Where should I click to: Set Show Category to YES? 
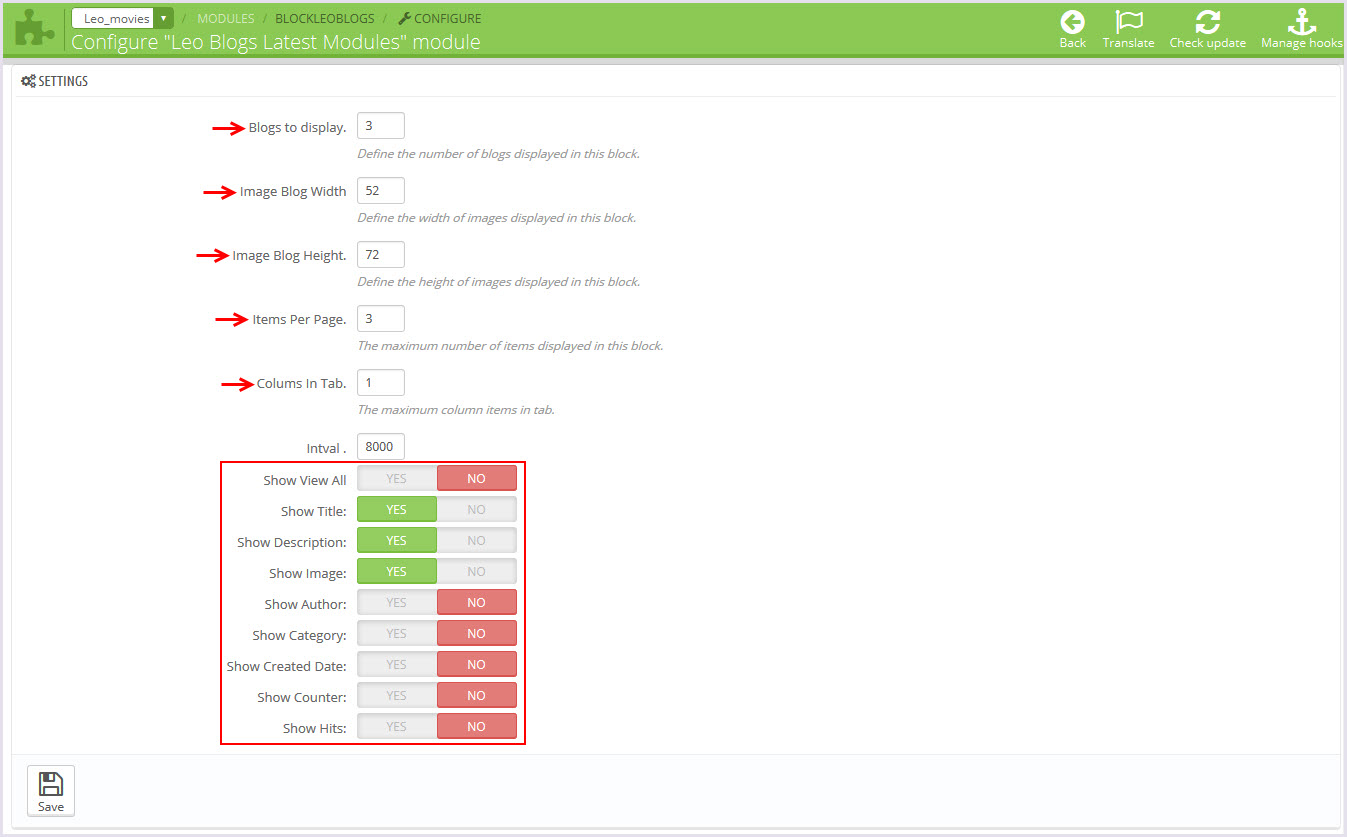point(397,633)
